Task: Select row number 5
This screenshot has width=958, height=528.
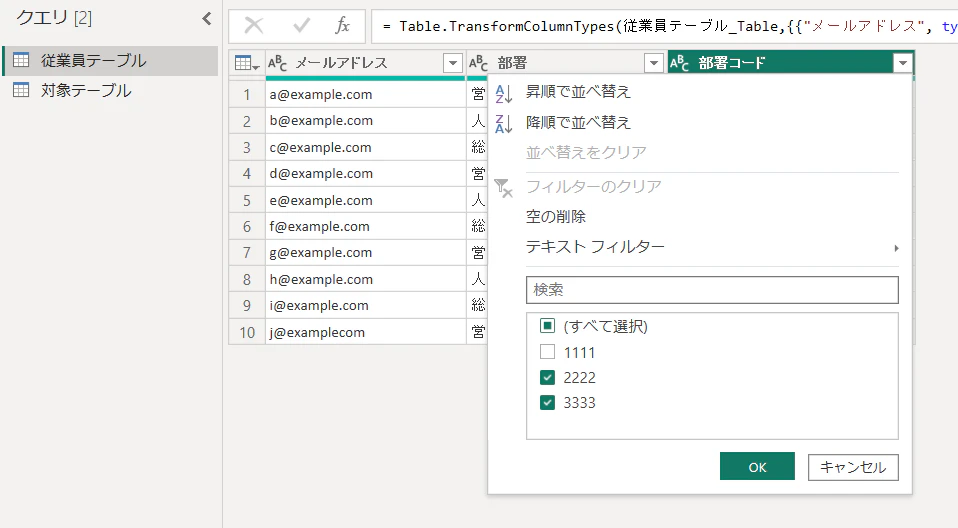Action: pos(247,200)
